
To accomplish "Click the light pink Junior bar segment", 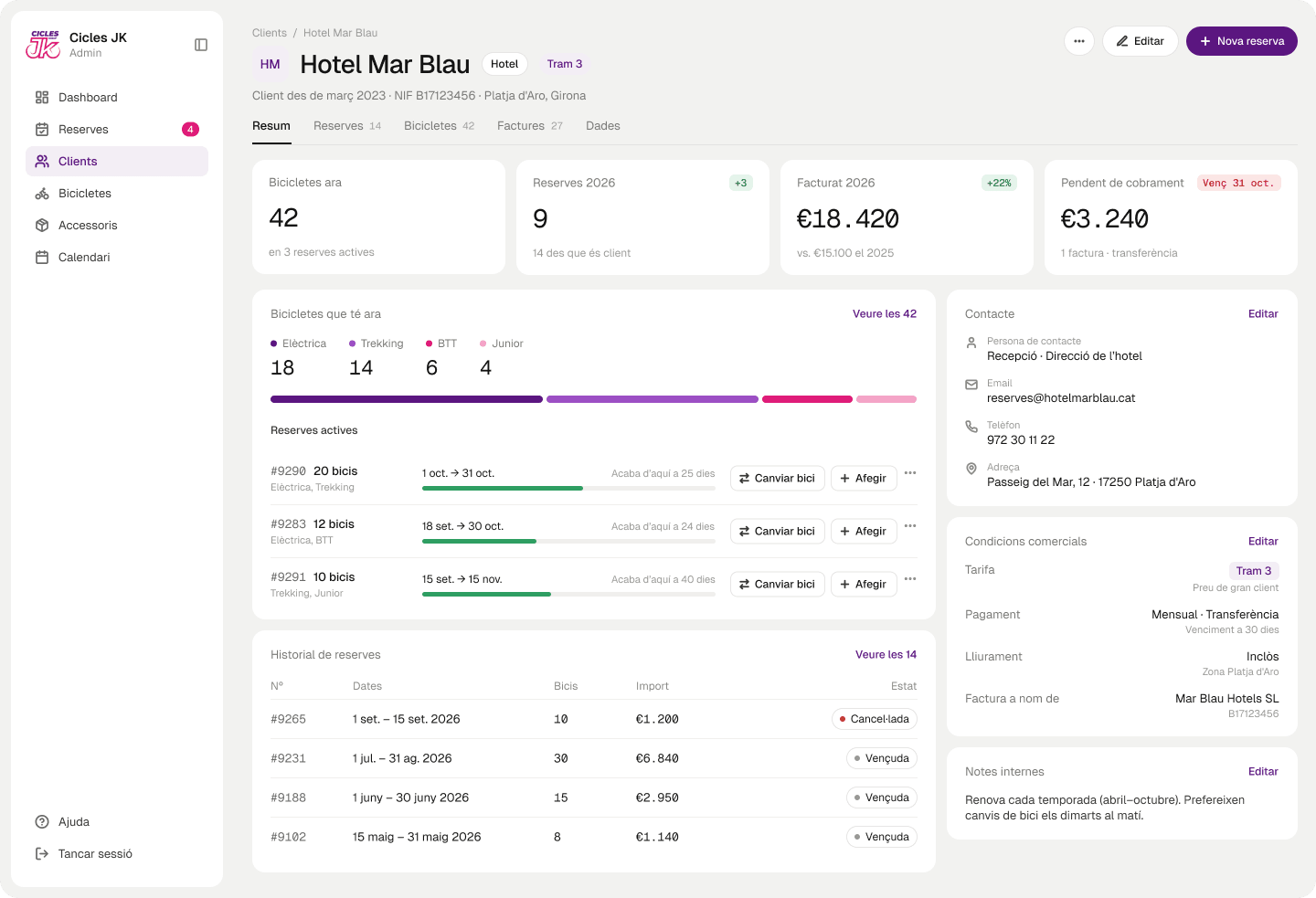I will coord(886,399).
